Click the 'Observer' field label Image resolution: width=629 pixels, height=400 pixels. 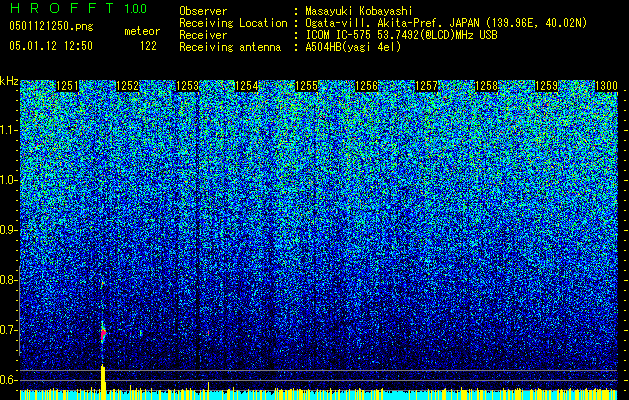[x=203, y=11]
